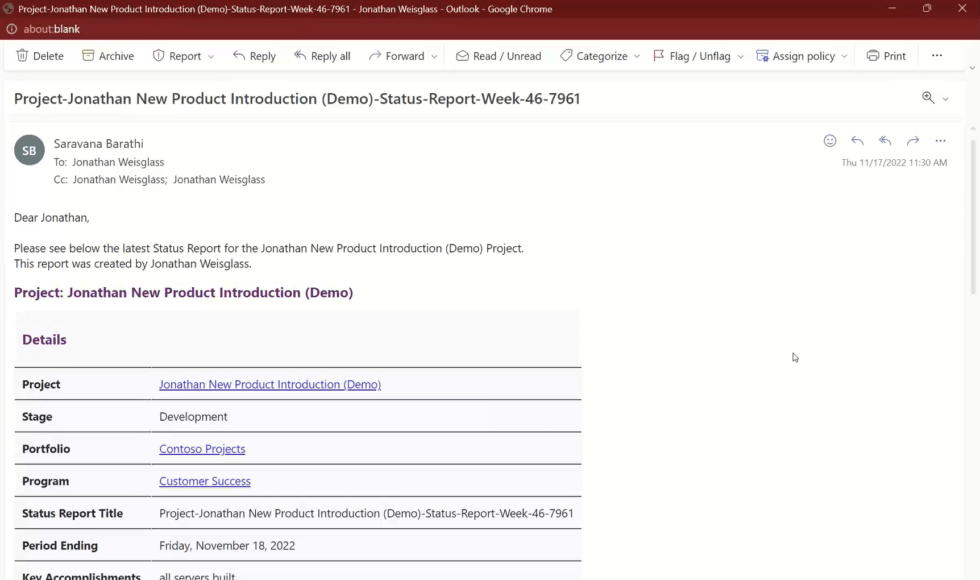Visit the Contoso Projects portfolio link
The height and width of the screenshot is (580, 980).
click(202, 448)
